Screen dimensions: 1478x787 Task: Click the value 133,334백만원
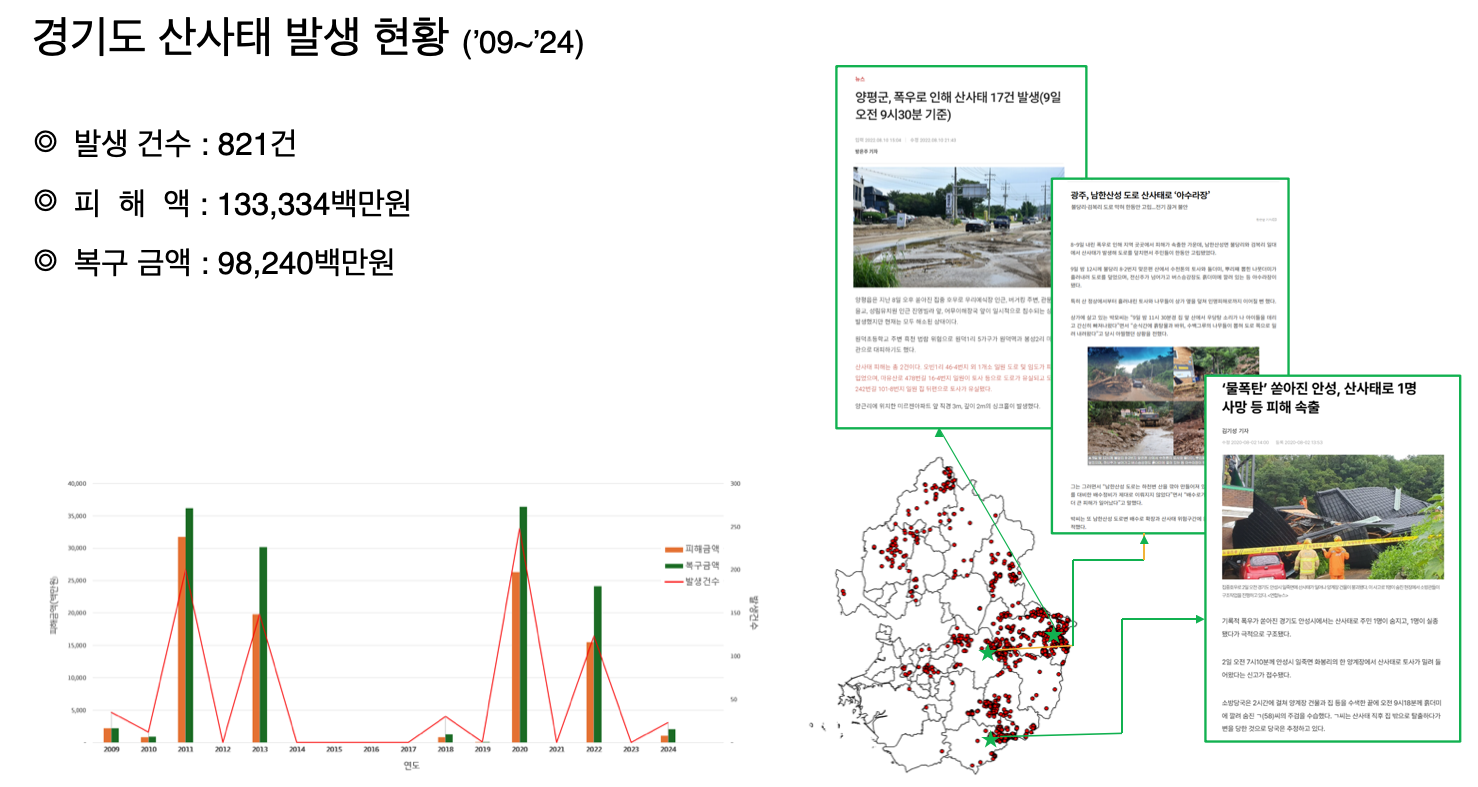(314, 204)
